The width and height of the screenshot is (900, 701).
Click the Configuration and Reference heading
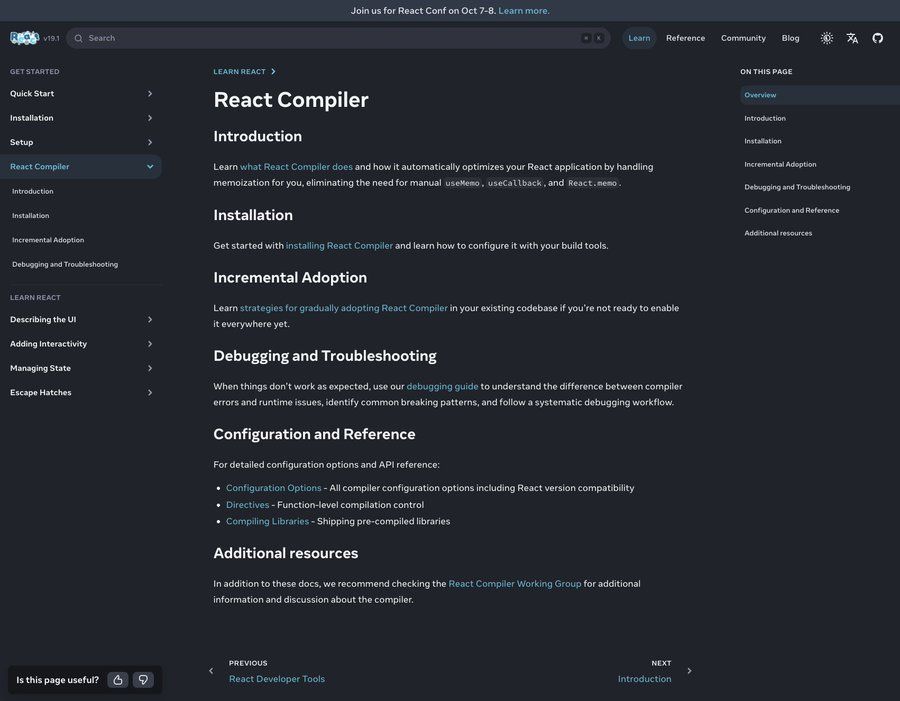pos(315,434)
